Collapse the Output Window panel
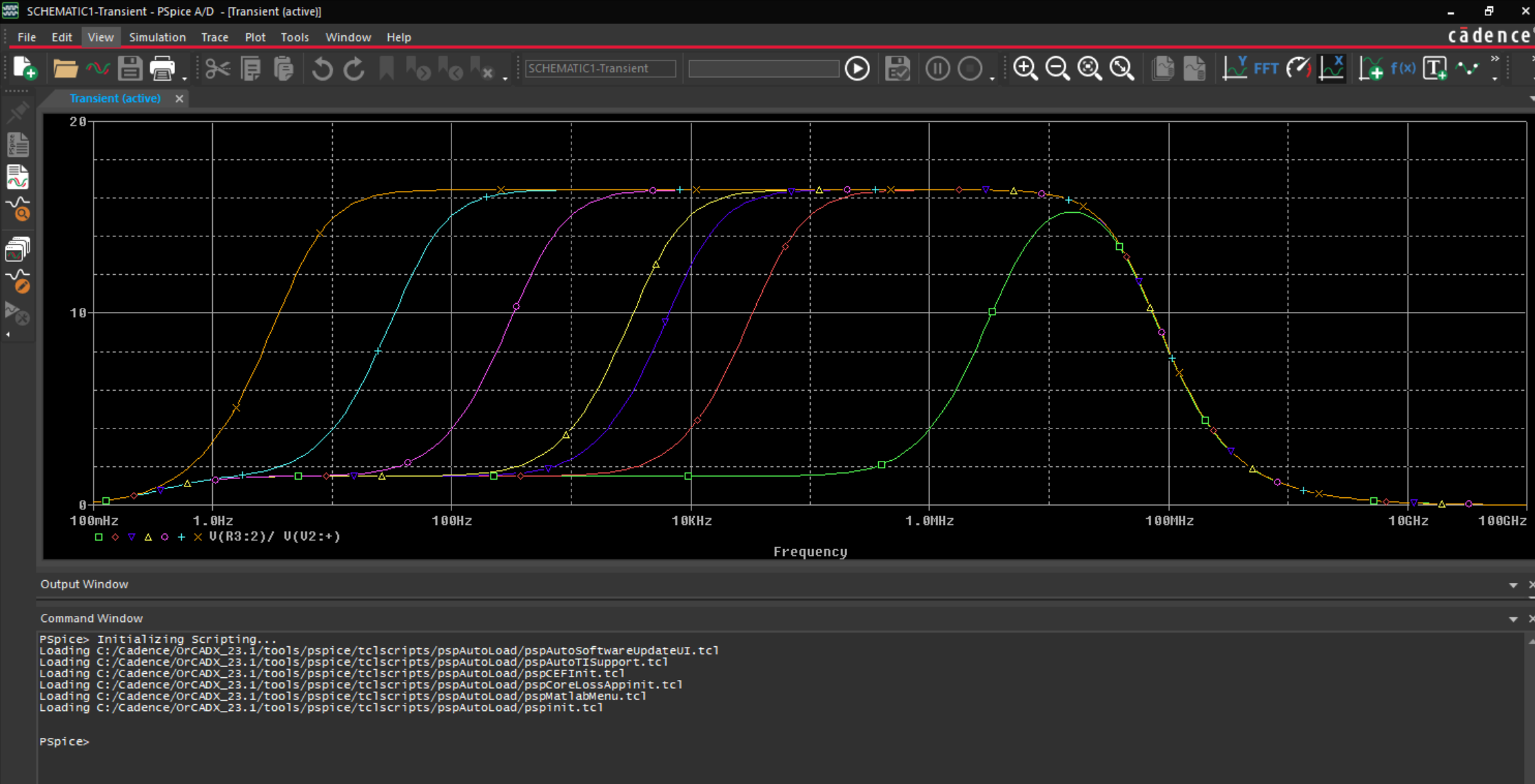The image size is (1535, 784). 1514,584
